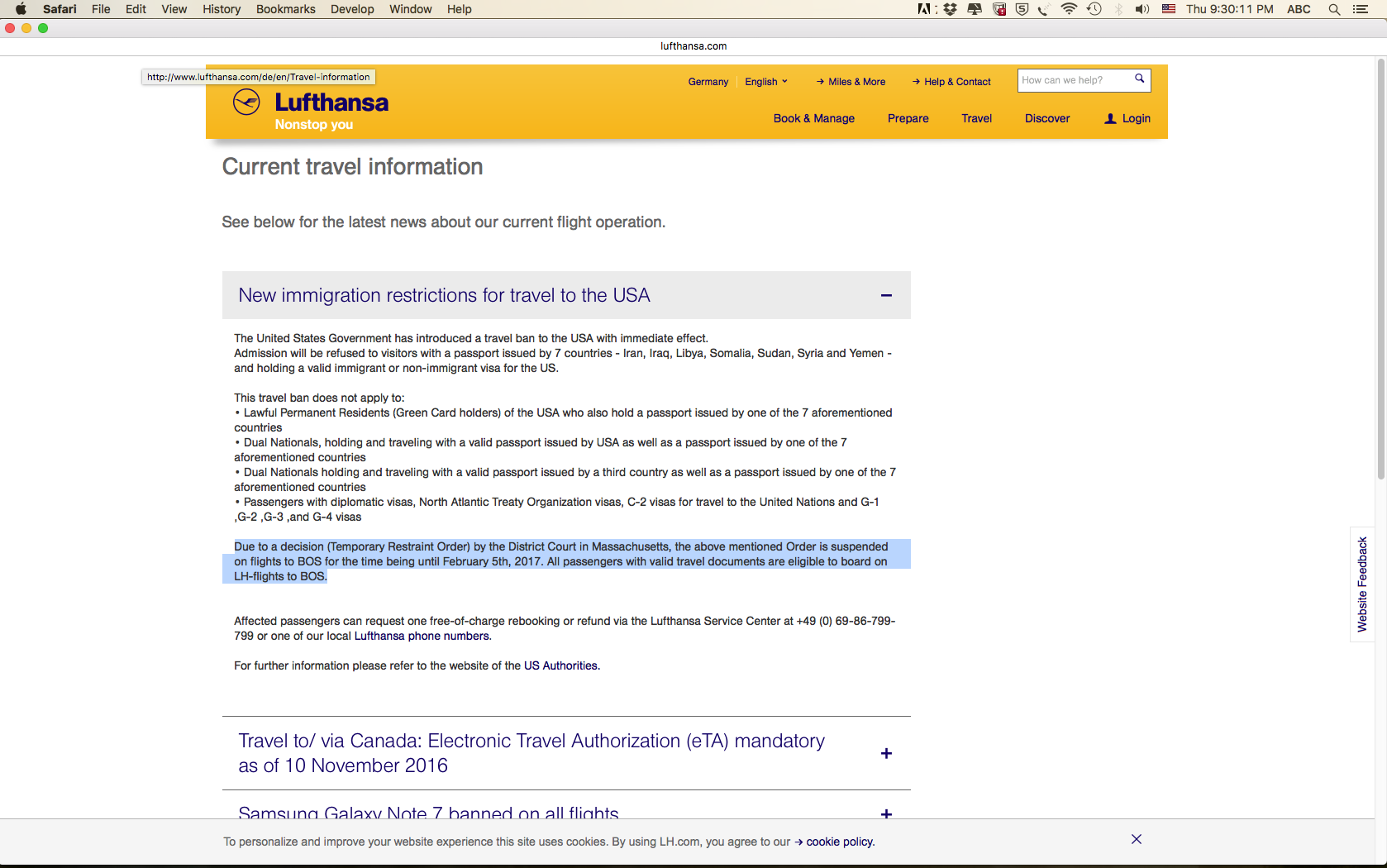The image size is (1387, 868).
Task: Click the ABC input menu item
Action: point(1299,9)
